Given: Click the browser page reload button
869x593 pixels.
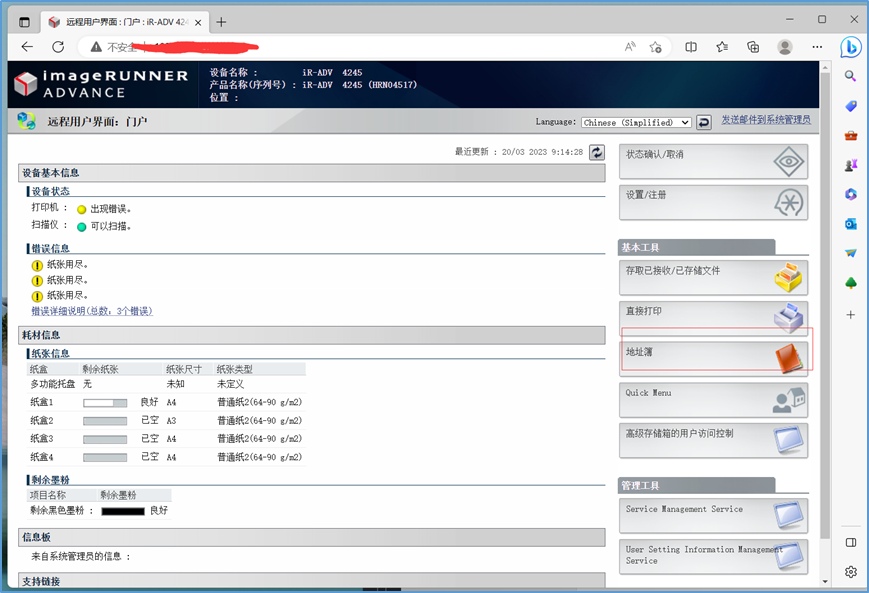Looking at the screenshot, I should [58, 47].
